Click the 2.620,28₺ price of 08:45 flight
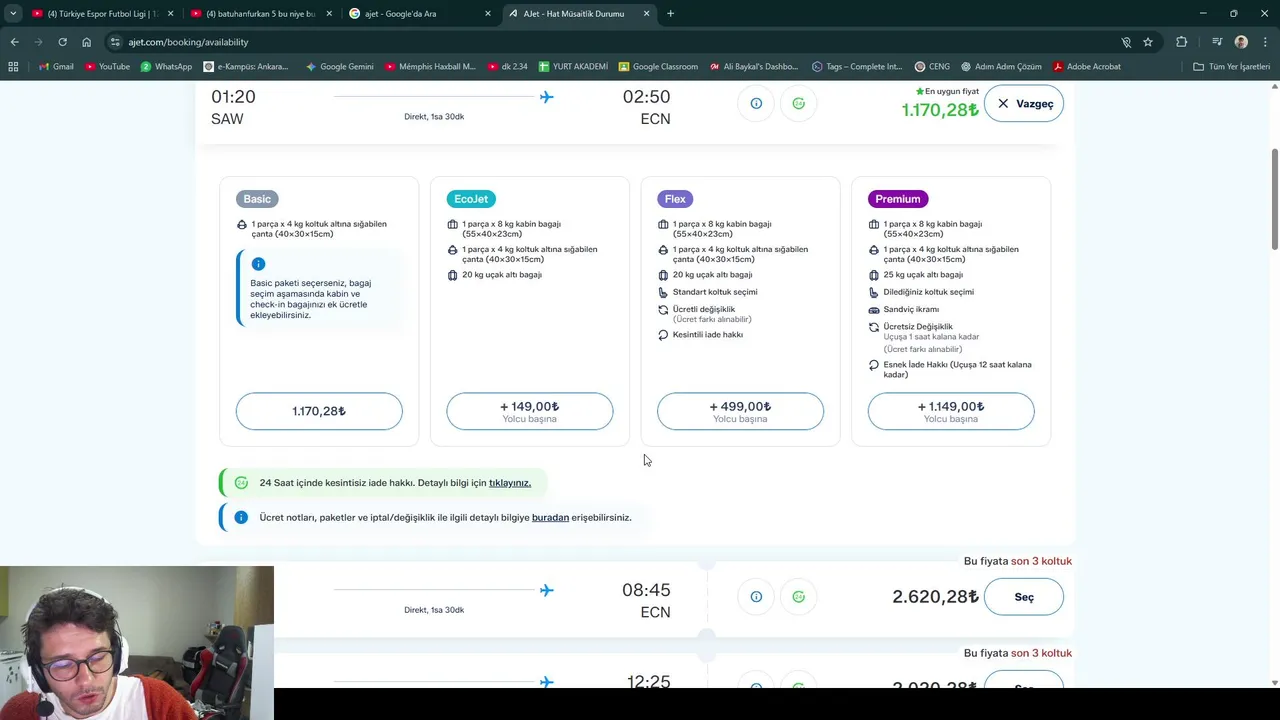The height and width of the screenshot is (720, 1280). tap(935, 597)
